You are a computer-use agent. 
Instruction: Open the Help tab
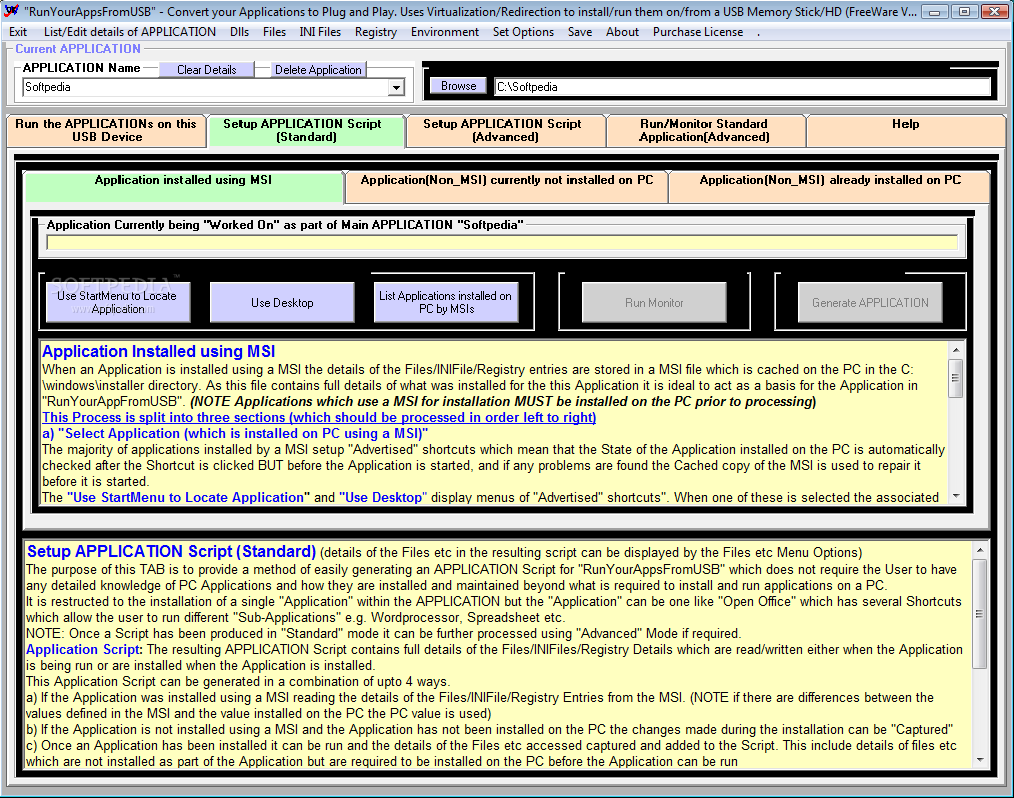click(x=905, y=131)
